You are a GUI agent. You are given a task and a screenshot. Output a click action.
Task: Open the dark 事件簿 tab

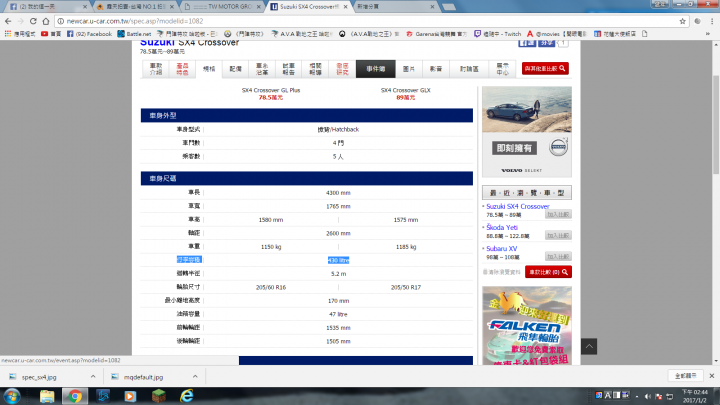coord(376,69)
